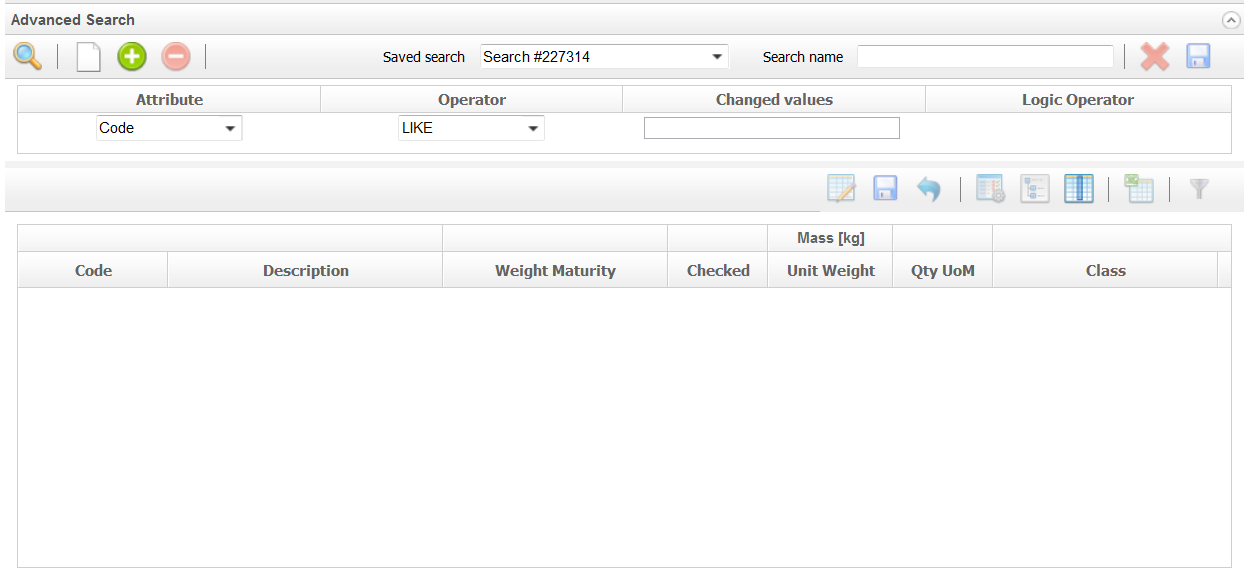
Task: Open the Saved search dropdown
Action: pyautogui.click(x=605, y=57)
